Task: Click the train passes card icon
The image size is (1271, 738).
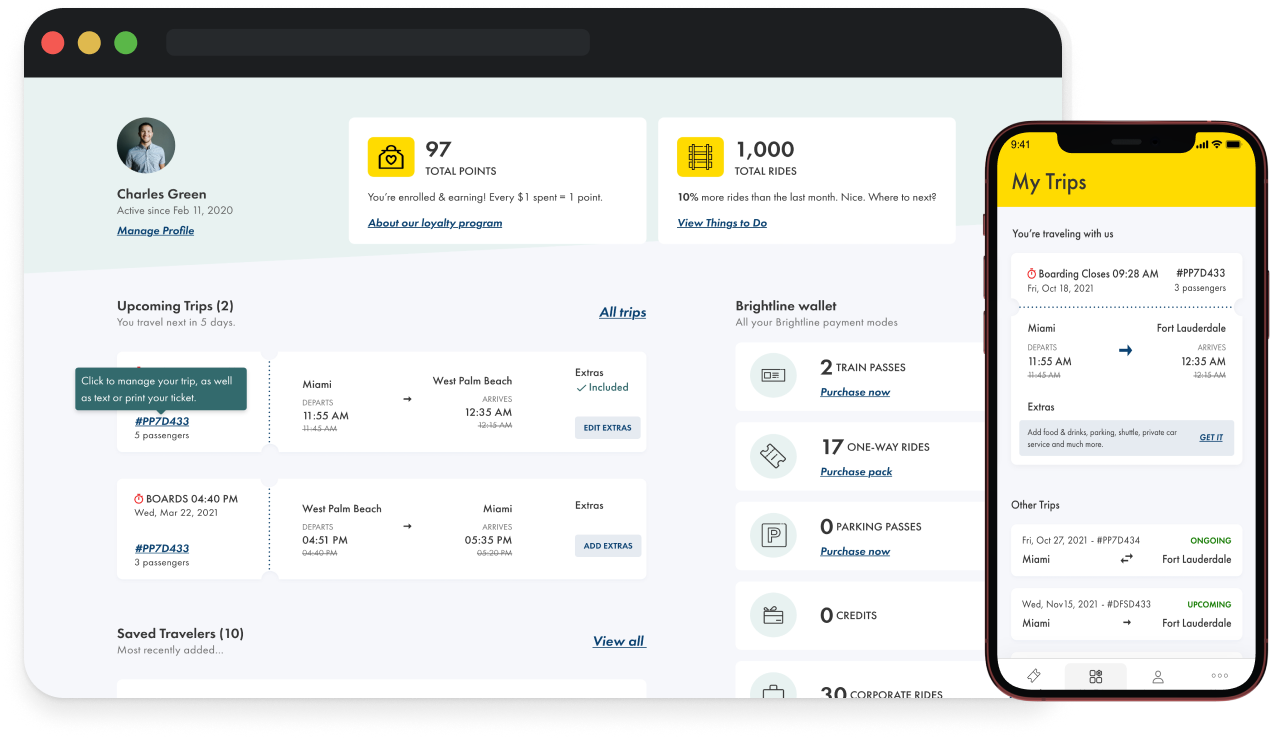Action: click(x=773, y=376)
